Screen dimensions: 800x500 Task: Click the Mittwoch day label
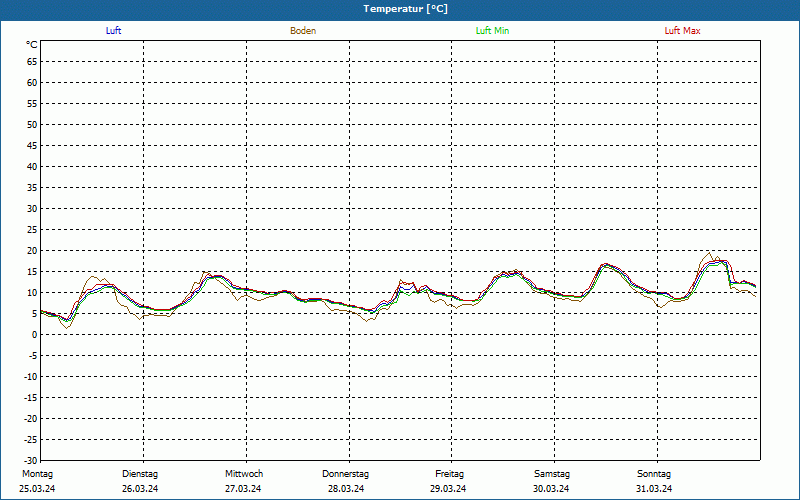pyautogui.click(x=244, y=474)
